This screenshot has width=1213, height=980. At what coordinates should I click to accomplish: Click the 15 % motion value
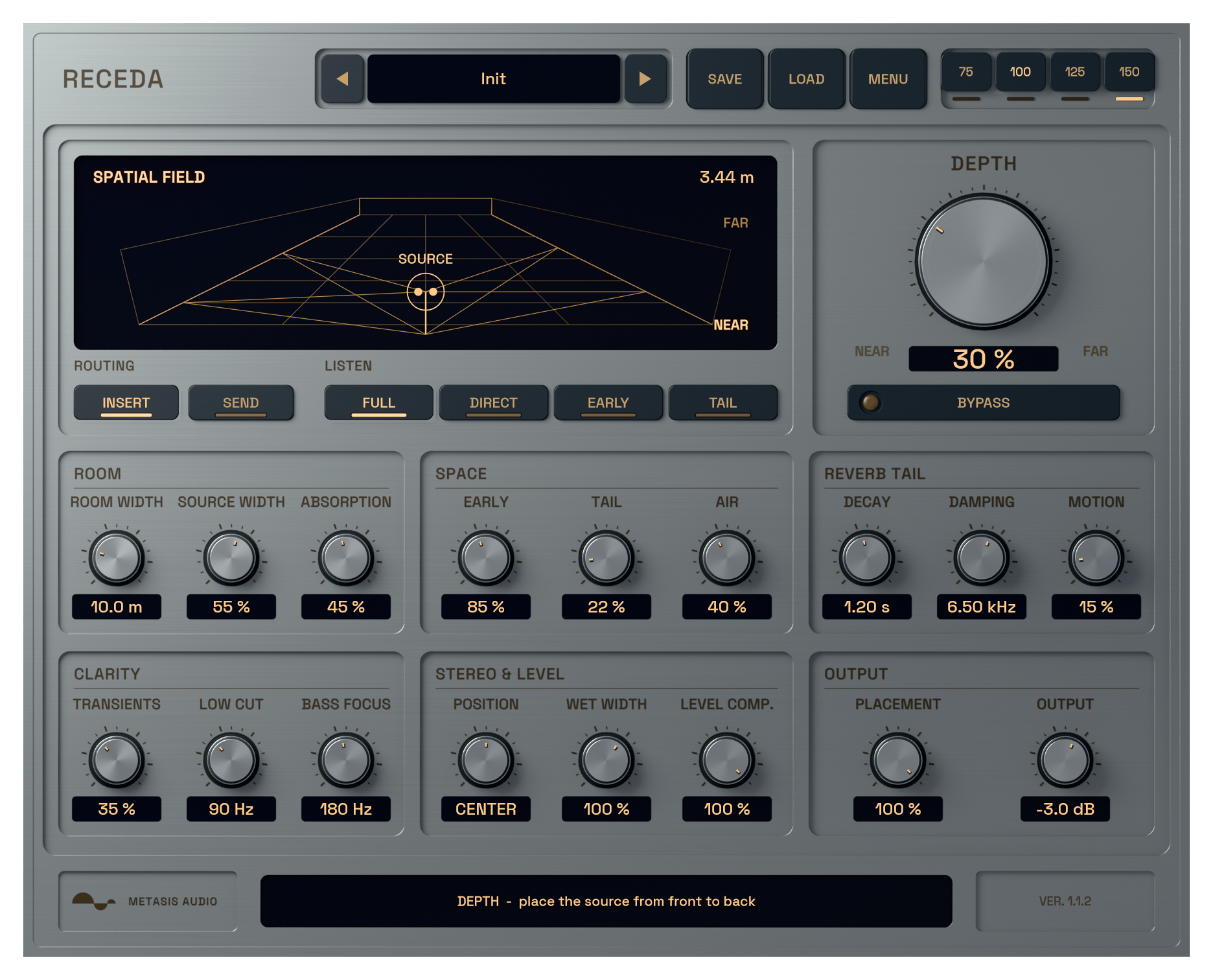pyautogui.click(x=1096, y=607)
